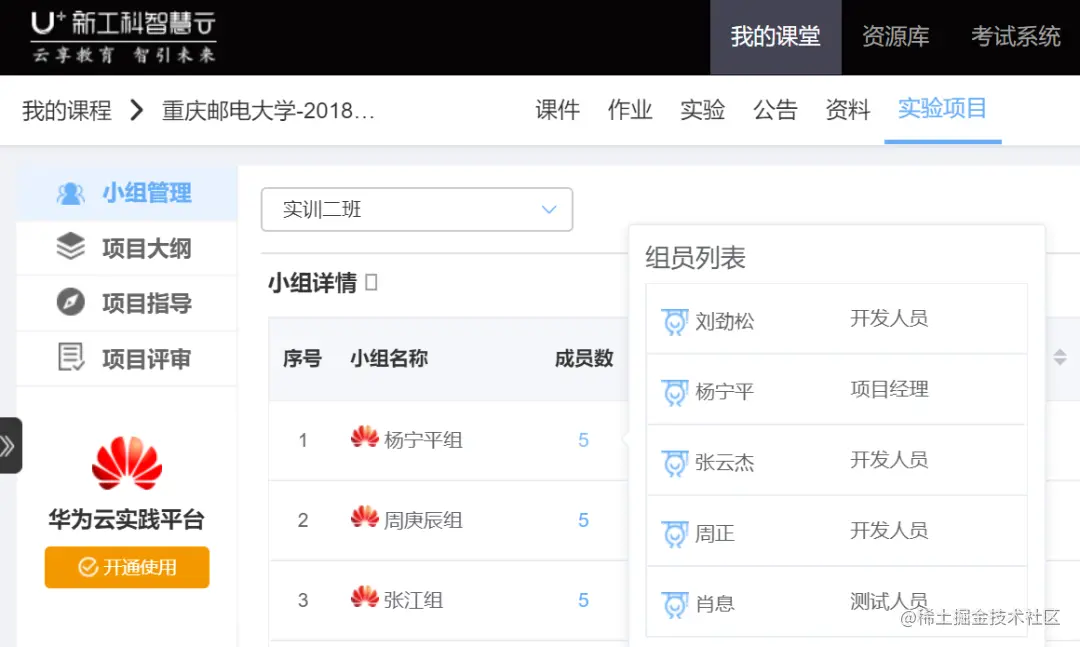Click the 开通使用 button
Viewport: 1080px width, 647px height.
127,567
